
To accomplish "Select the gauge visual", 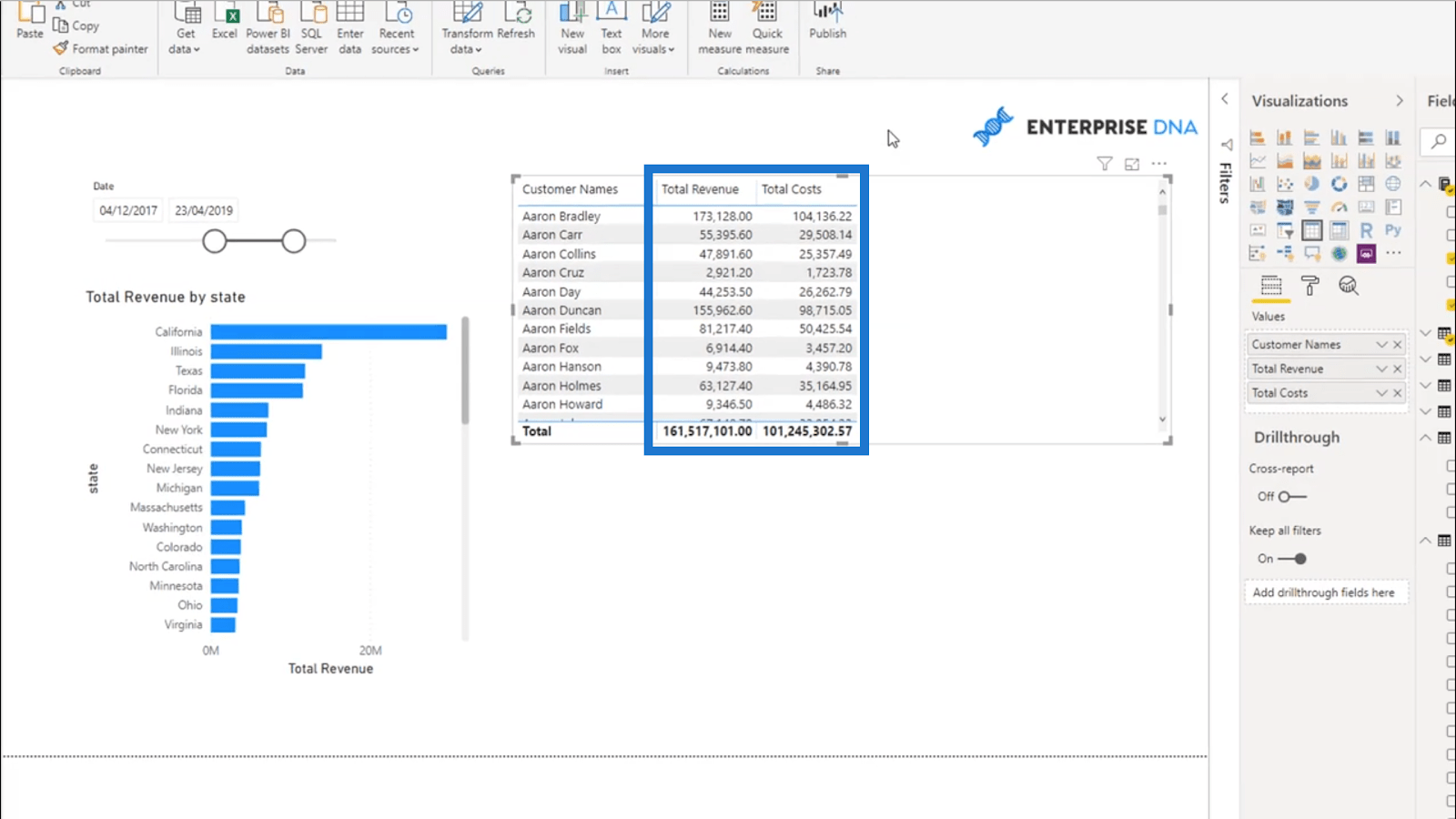I will coord(1339,207).
